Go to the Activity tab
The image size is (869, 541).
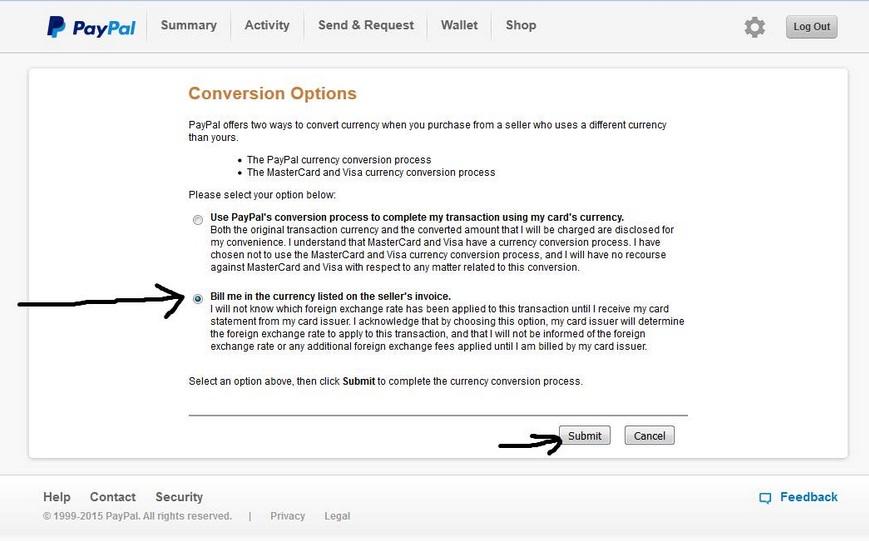267,25
